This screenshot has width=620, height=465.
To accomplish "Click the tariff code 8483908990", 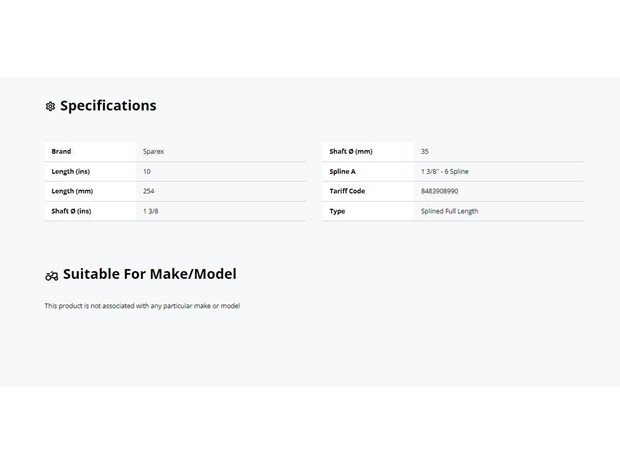I will click(440, 191).
